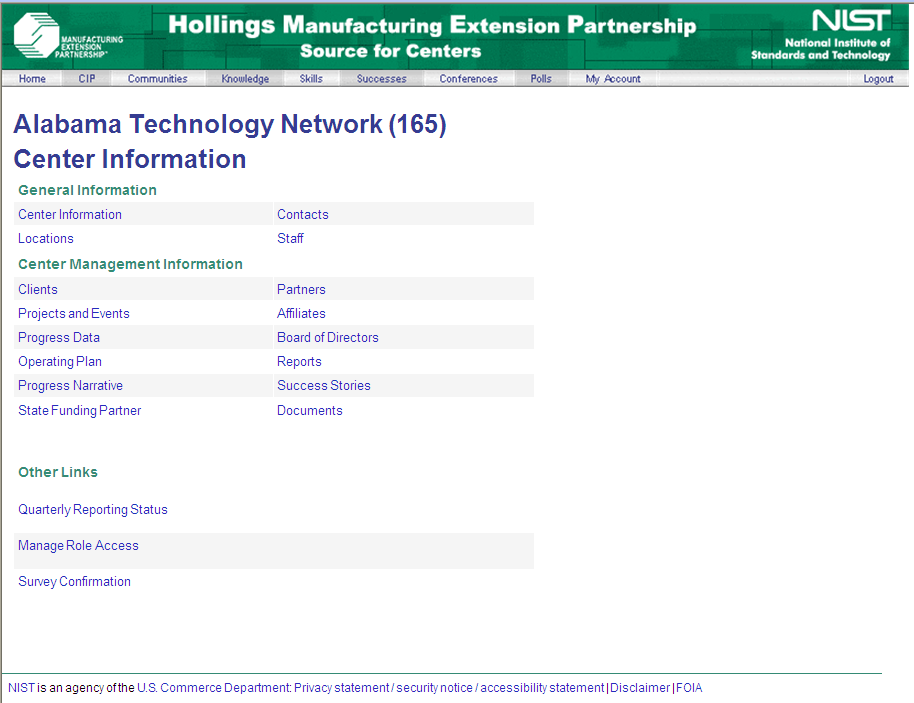Image resolution: width=914 pixels, height=703 pixels.
Task: Open the Communities menu
Action: [157, 79]
